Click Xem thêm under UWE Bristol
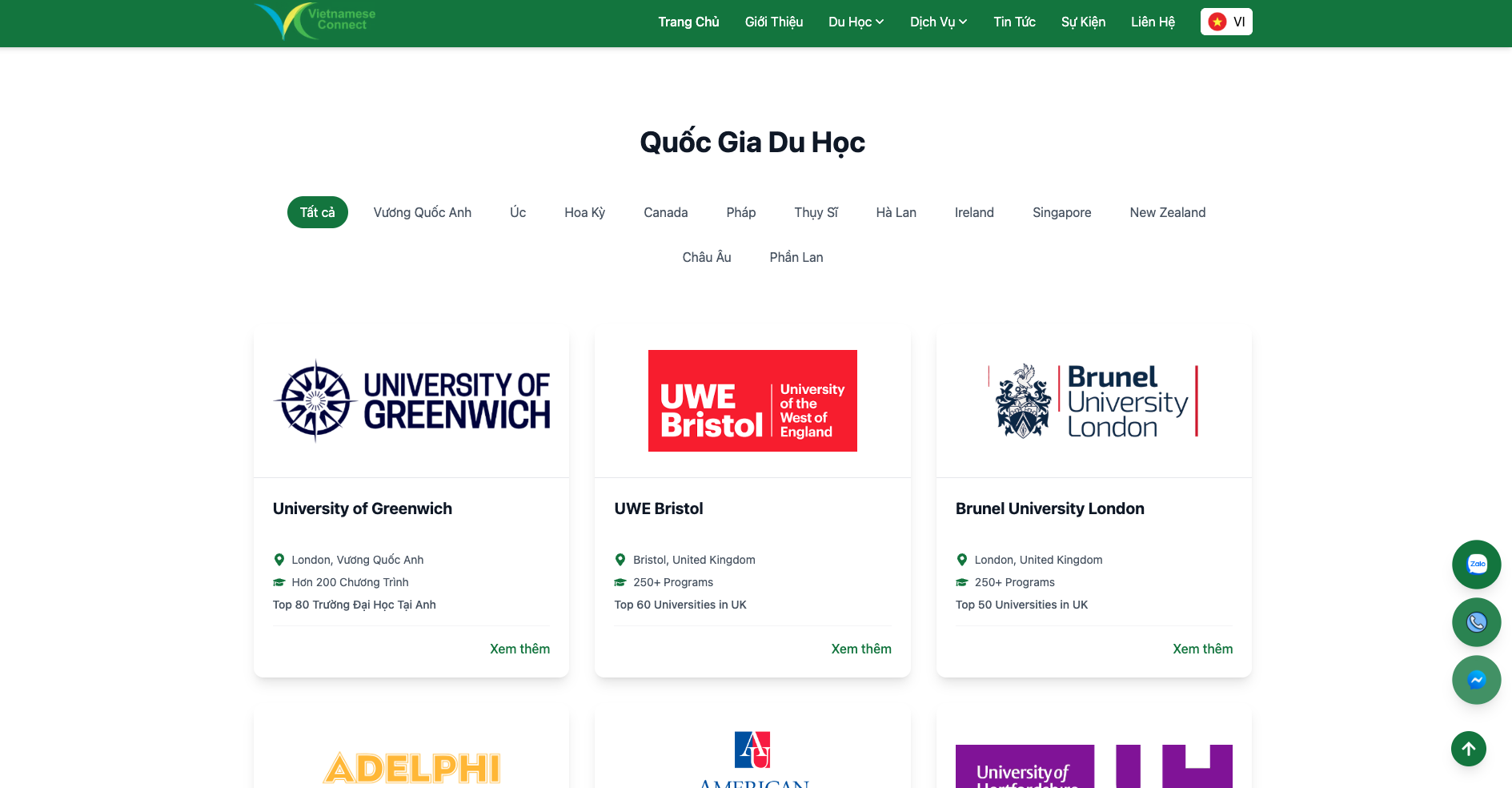This screenshot has width=1512, height=788. 860,649
